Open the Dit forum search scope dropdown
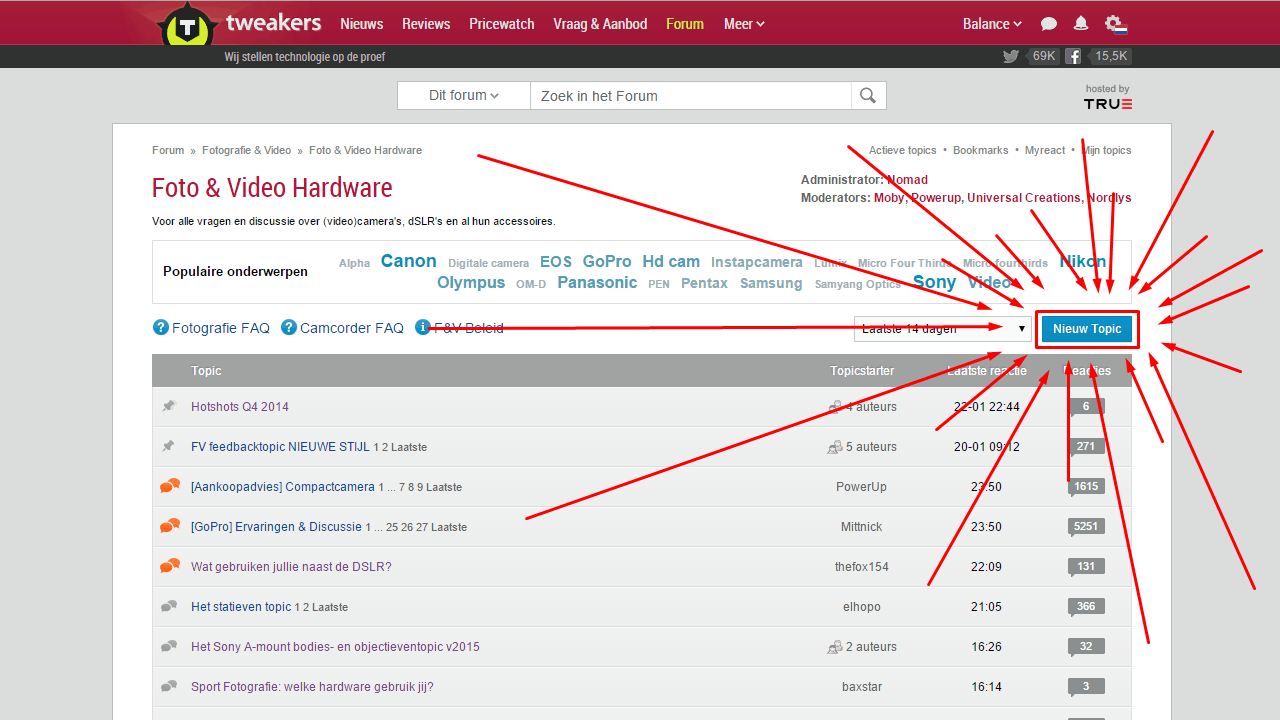 464,96
